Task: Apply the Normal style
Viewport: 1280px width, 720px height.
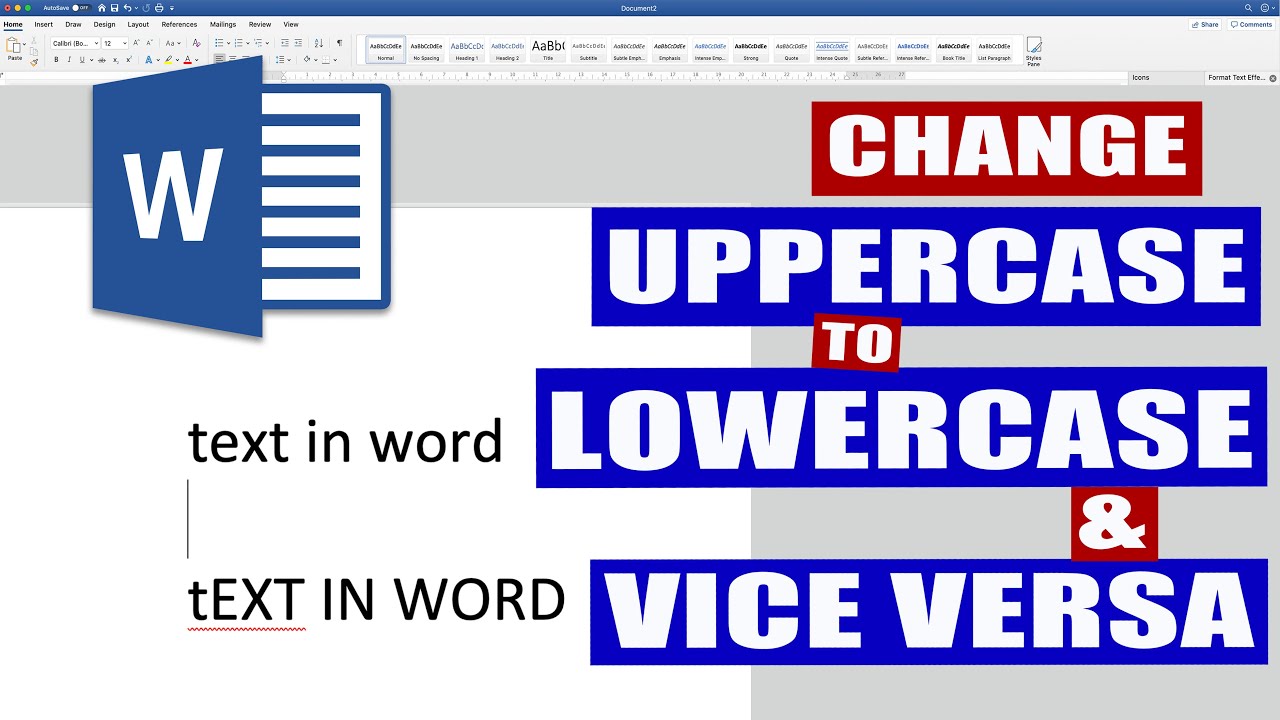Action: pos(386,50)
